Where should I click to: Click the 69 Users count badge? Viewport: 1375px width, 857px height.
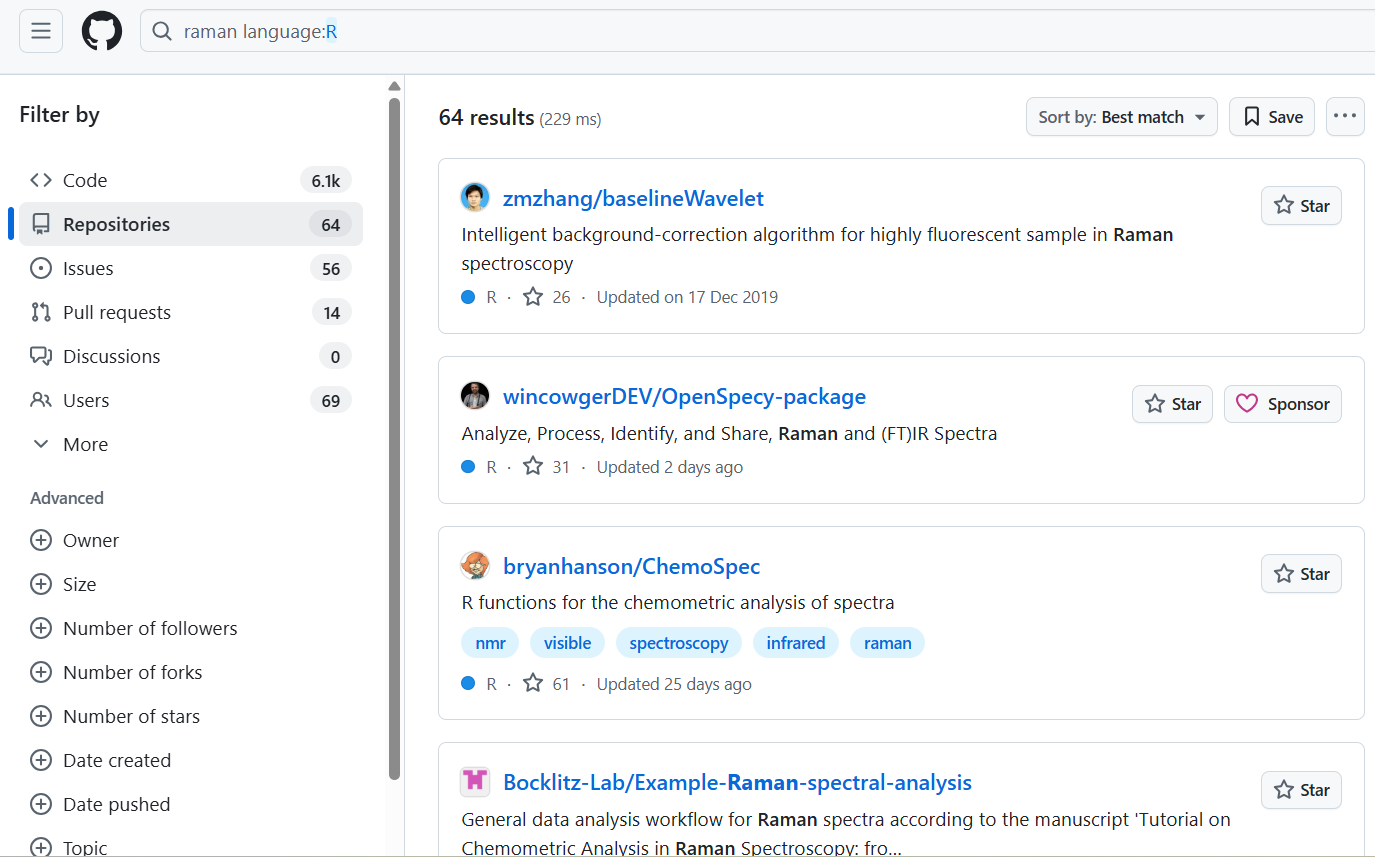331,400
